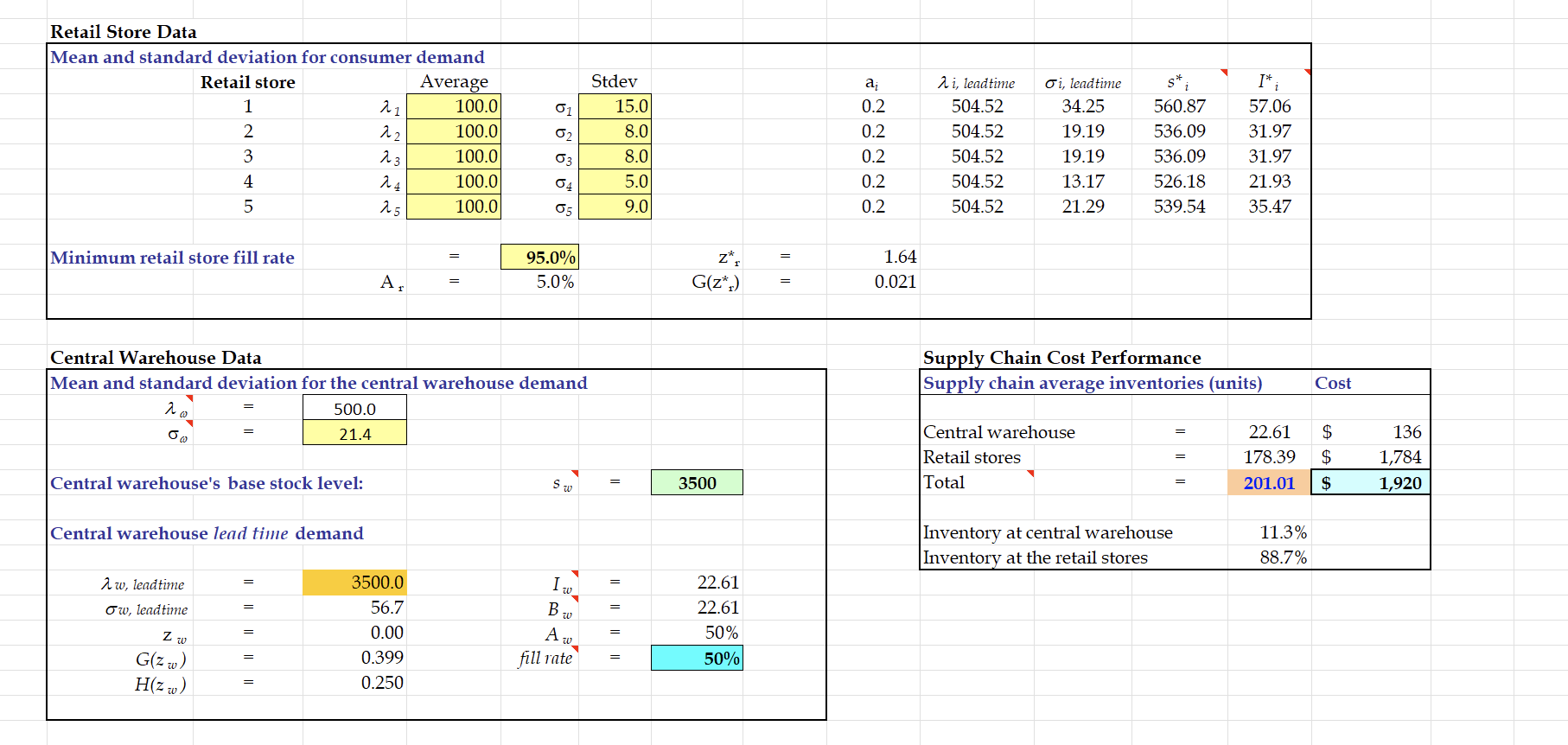Screen dimensions: 1568x745
Task: Click the 'Central Warehouse Data' heading
Action: point(156,358)
